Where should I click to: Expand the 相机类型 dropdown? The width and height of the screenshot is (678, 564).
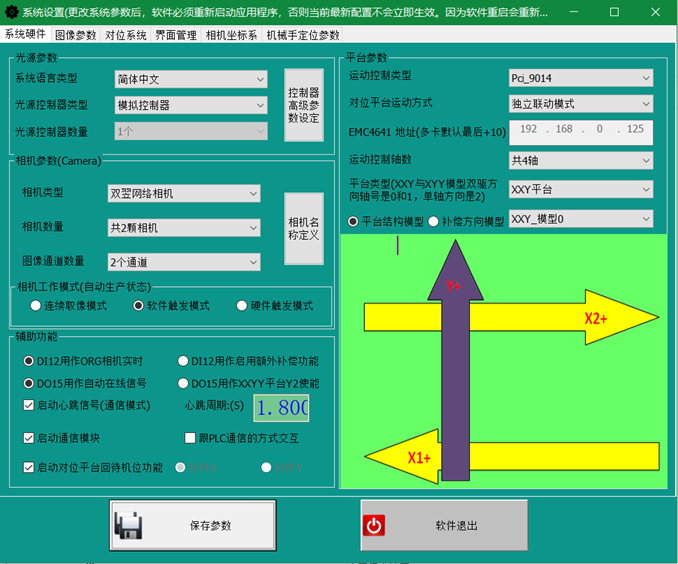coord(184,193)
